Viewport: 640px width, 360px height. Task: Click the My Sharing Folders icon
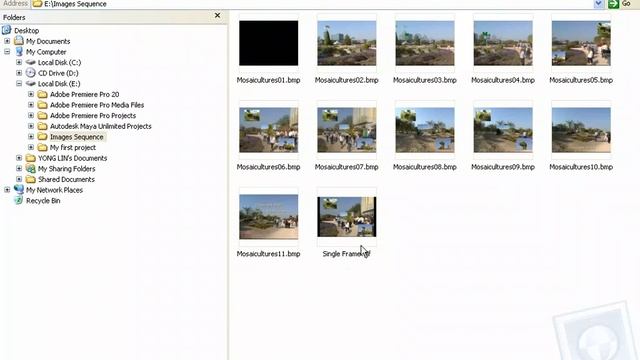tap(31, 168)
